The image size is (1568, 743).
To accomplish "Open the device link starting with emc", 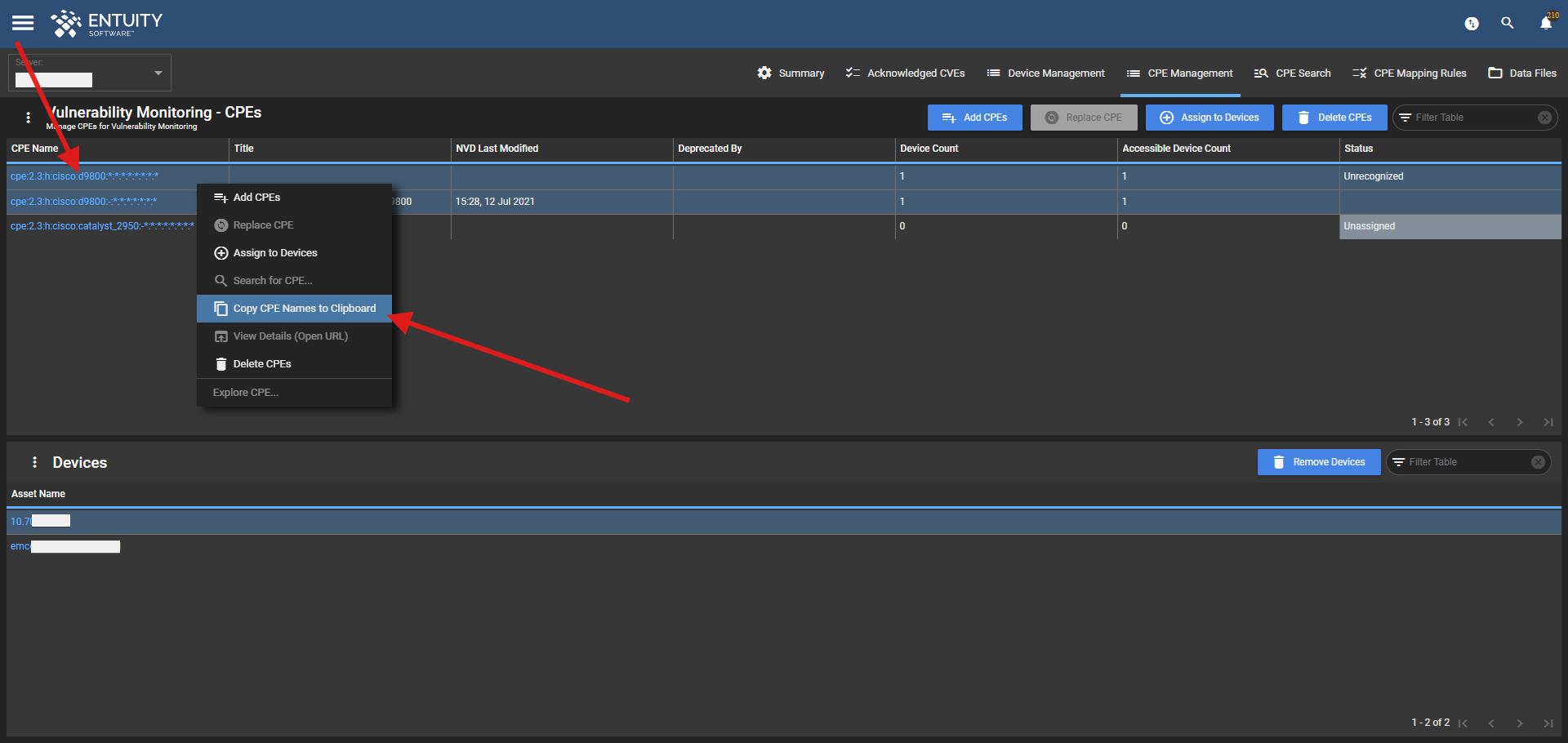I will tap(65, 546).
